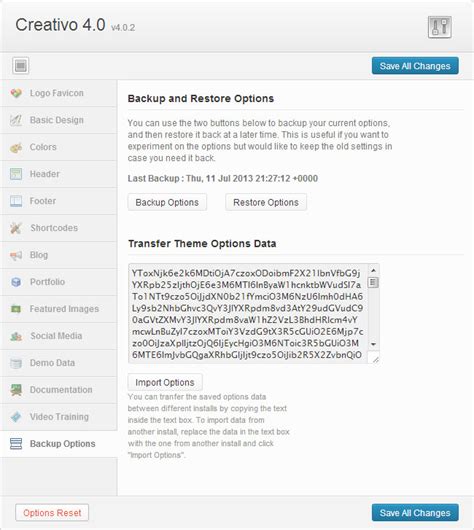The image size is (474, 530).
Task: Click the Backup Options button
Action: pos(167,202)
